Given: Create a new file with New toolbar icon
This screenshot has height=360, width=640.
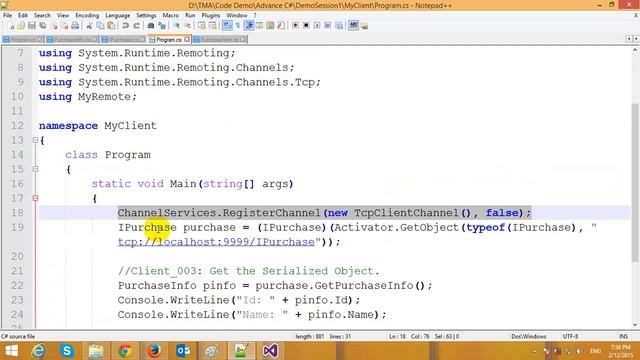Looking at the screenshot, I should coord(11,26).
